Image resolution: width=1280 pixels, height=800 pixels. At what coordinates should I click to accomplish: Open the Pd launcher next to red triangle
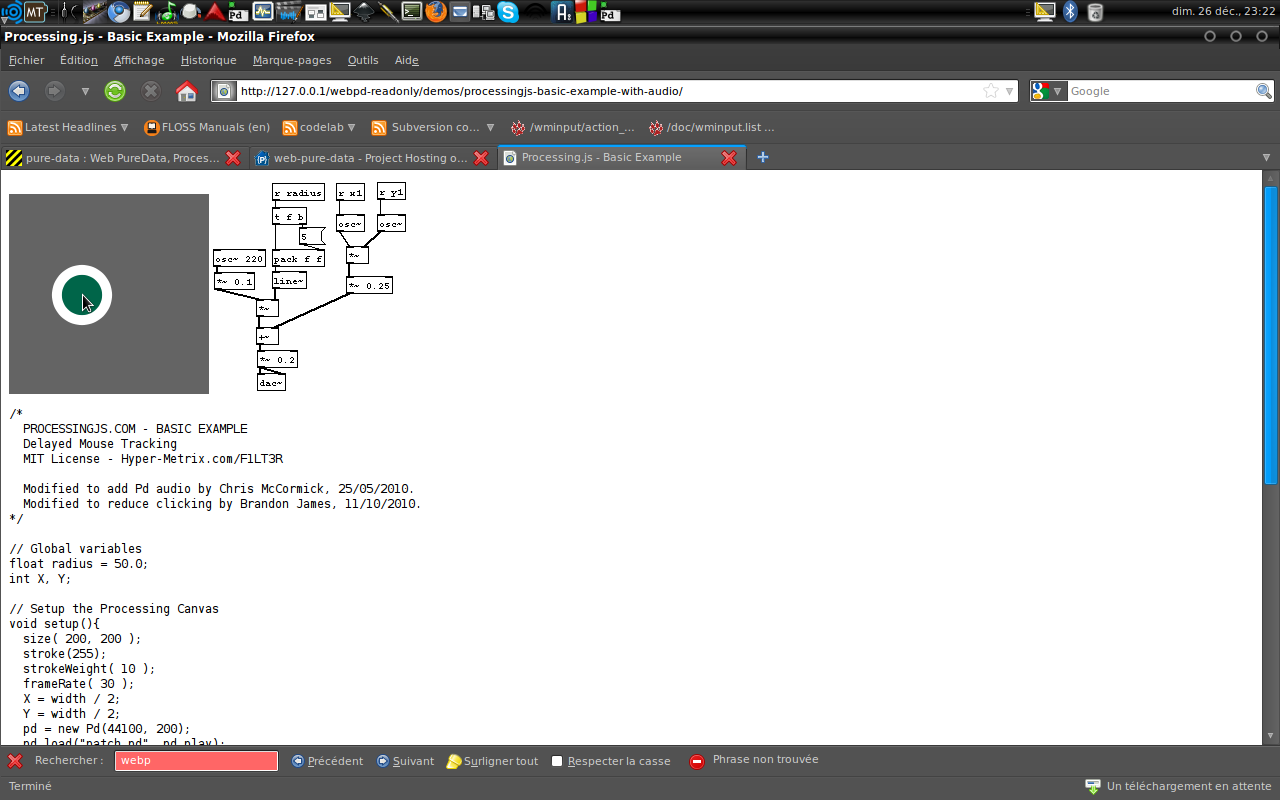coord(238,12)
